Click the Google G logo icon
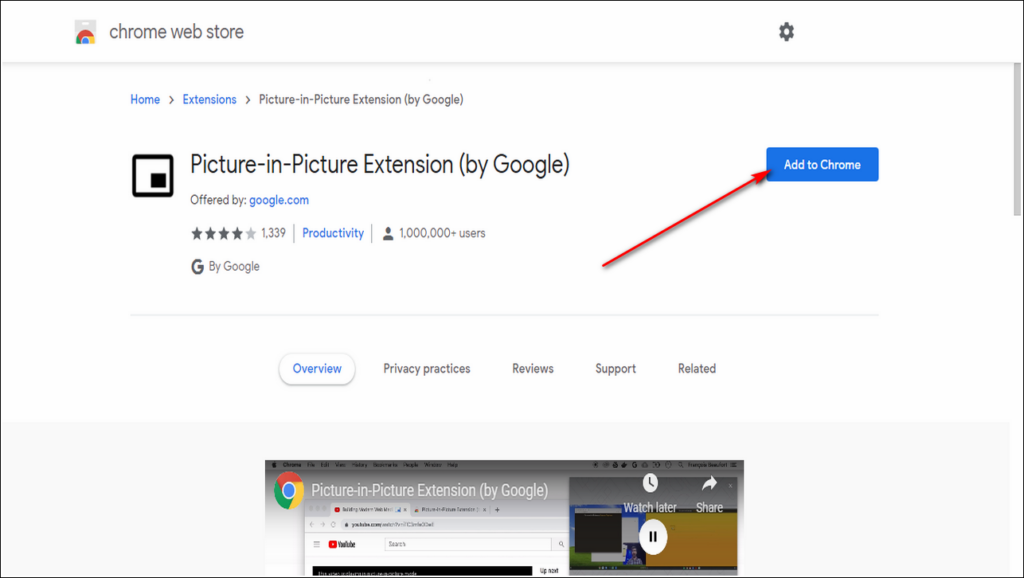The width and height of the screenshot is (1024, 578). [x=197, y=266]
